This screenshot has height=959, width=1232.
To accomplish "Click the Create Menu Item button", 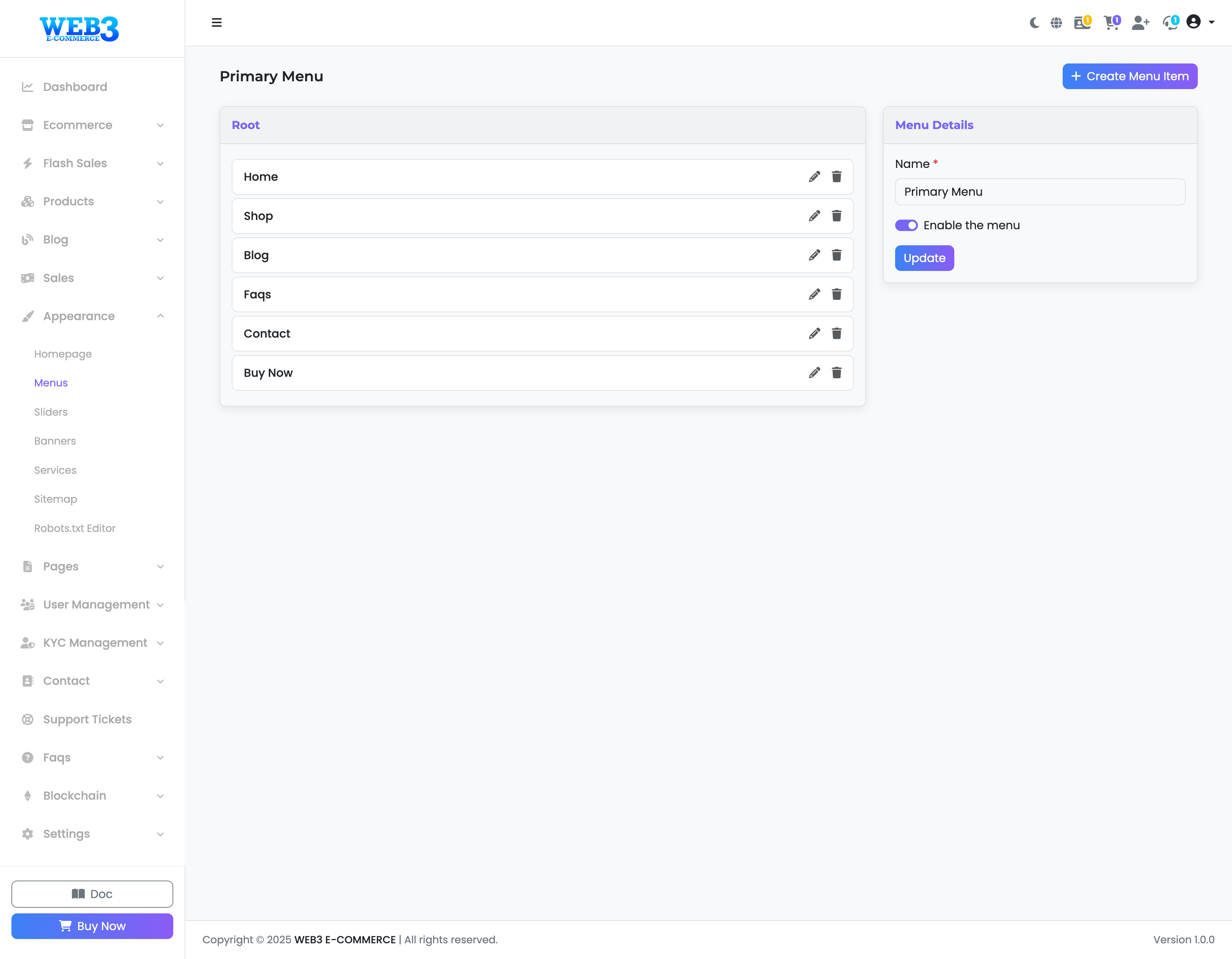I will 1129,76.
